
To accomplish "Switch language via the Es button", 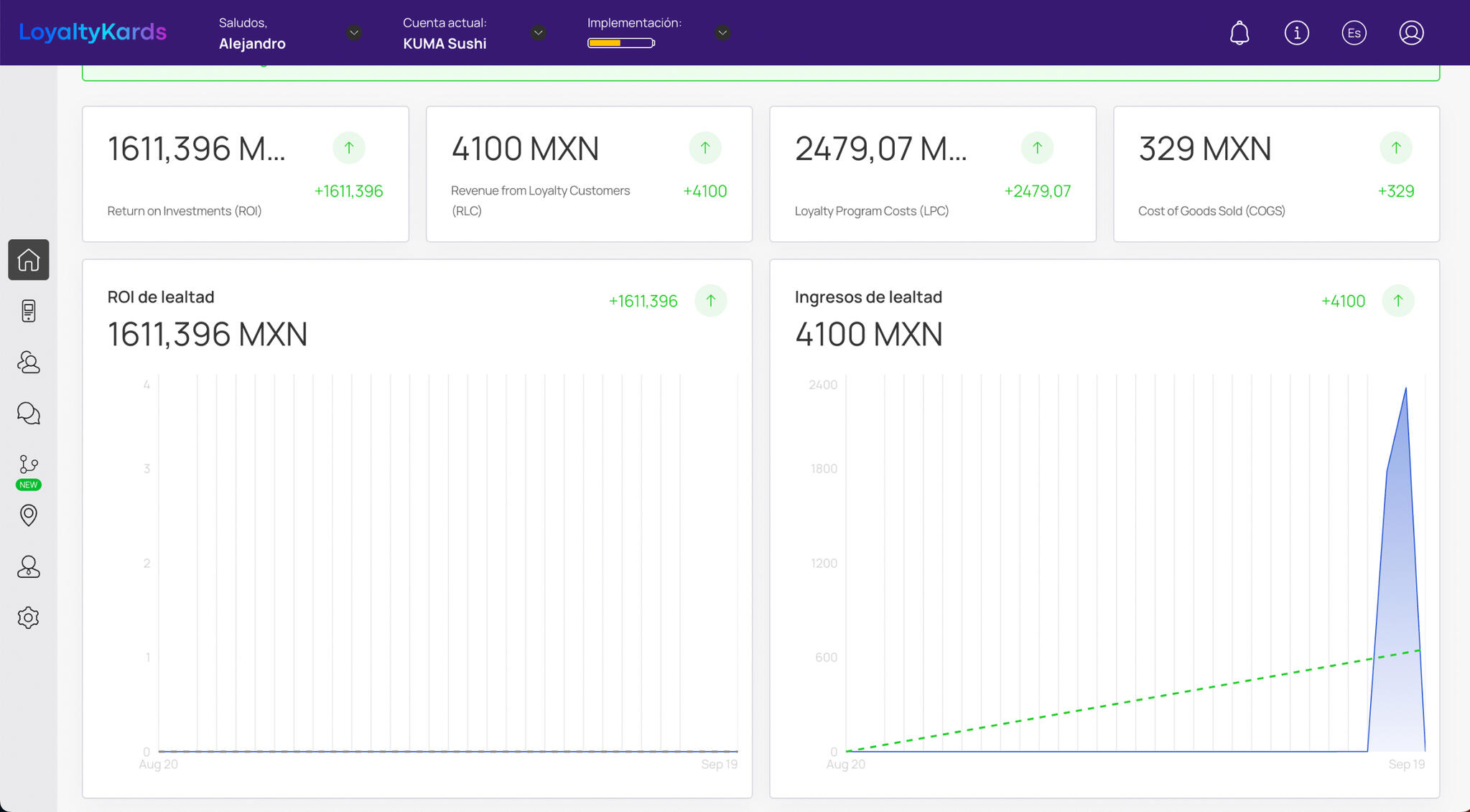I will click(1354, 33).
